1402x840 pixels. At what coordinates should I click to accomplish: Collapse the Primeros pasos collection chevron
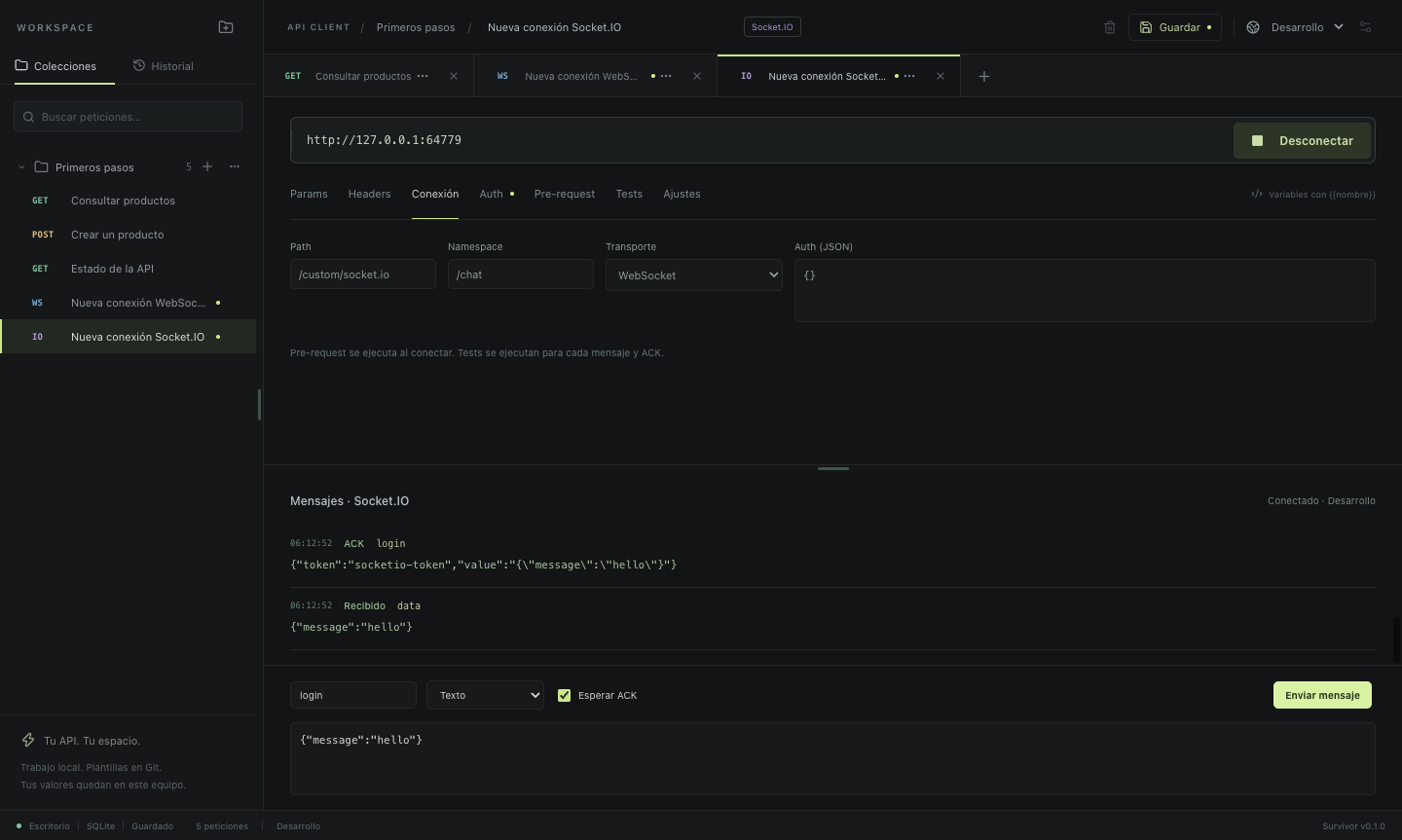(x=21, y=166)
